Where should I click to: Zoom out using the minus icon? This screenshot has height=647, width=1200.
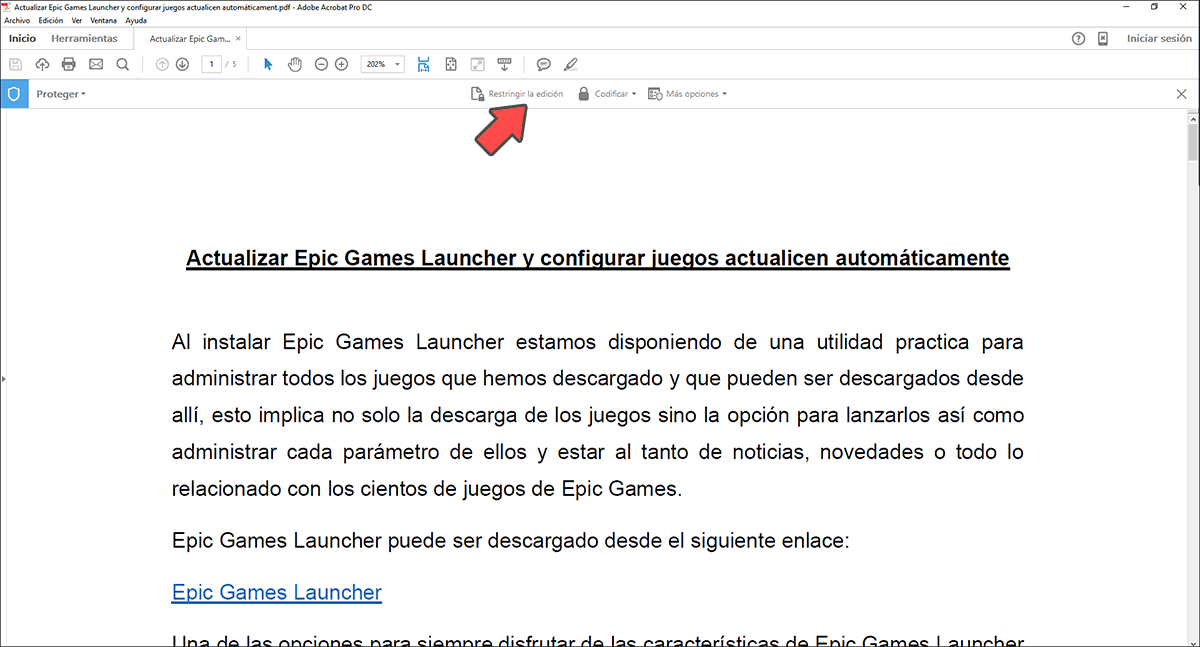(x=321, y=64)
